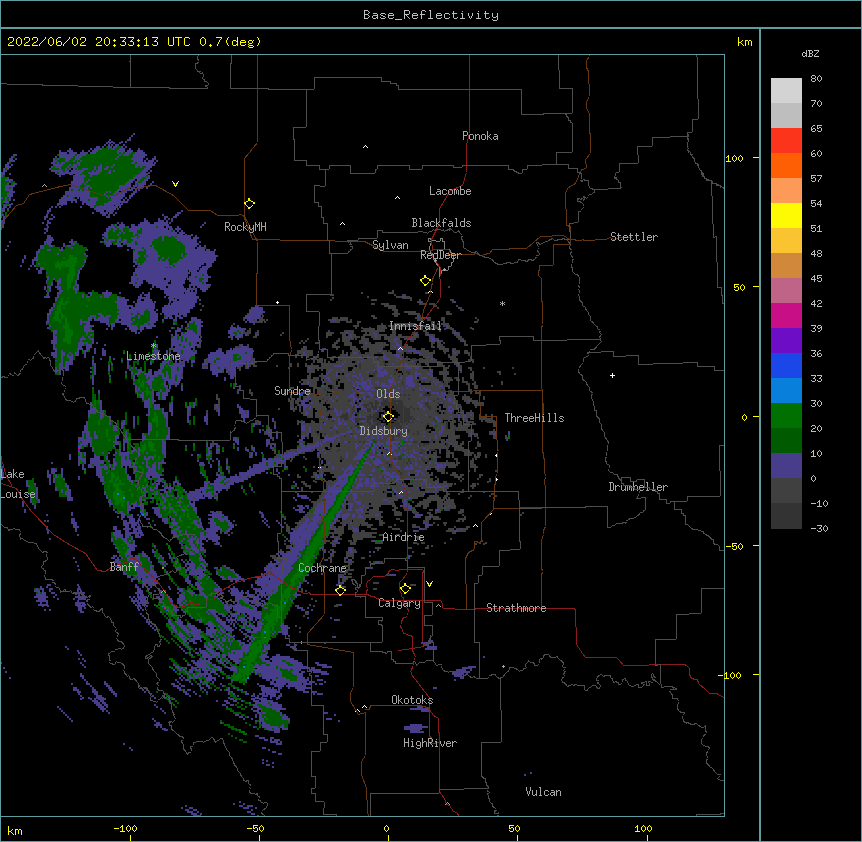The width and height of the screenshot is (862, 842).
Task: Click the km label at top right
Action: pyautogui.click(x=744, y=42)
